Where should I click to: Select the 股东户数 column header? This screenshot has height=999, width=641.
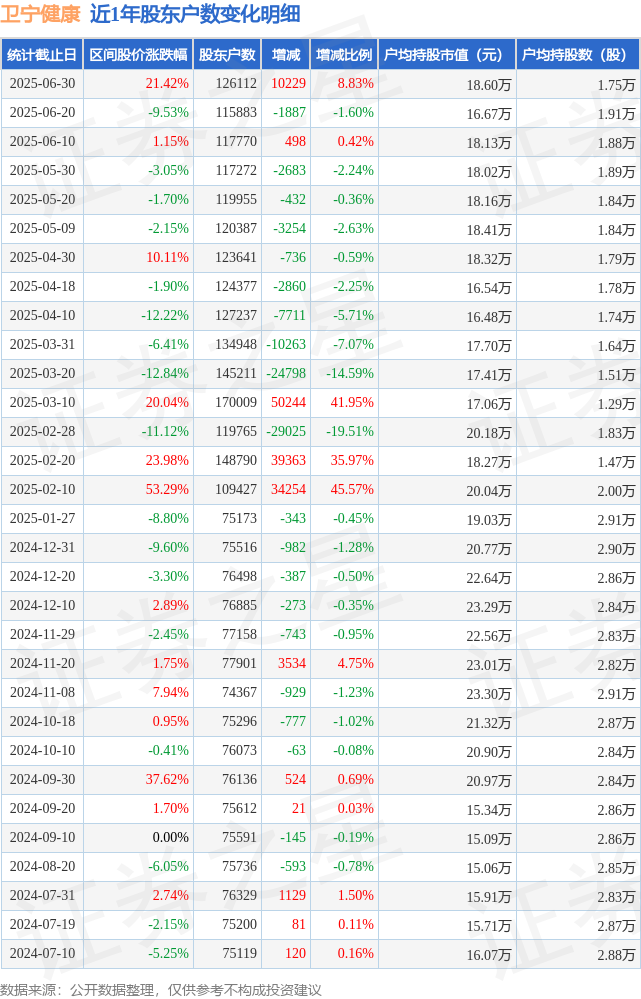227,55
